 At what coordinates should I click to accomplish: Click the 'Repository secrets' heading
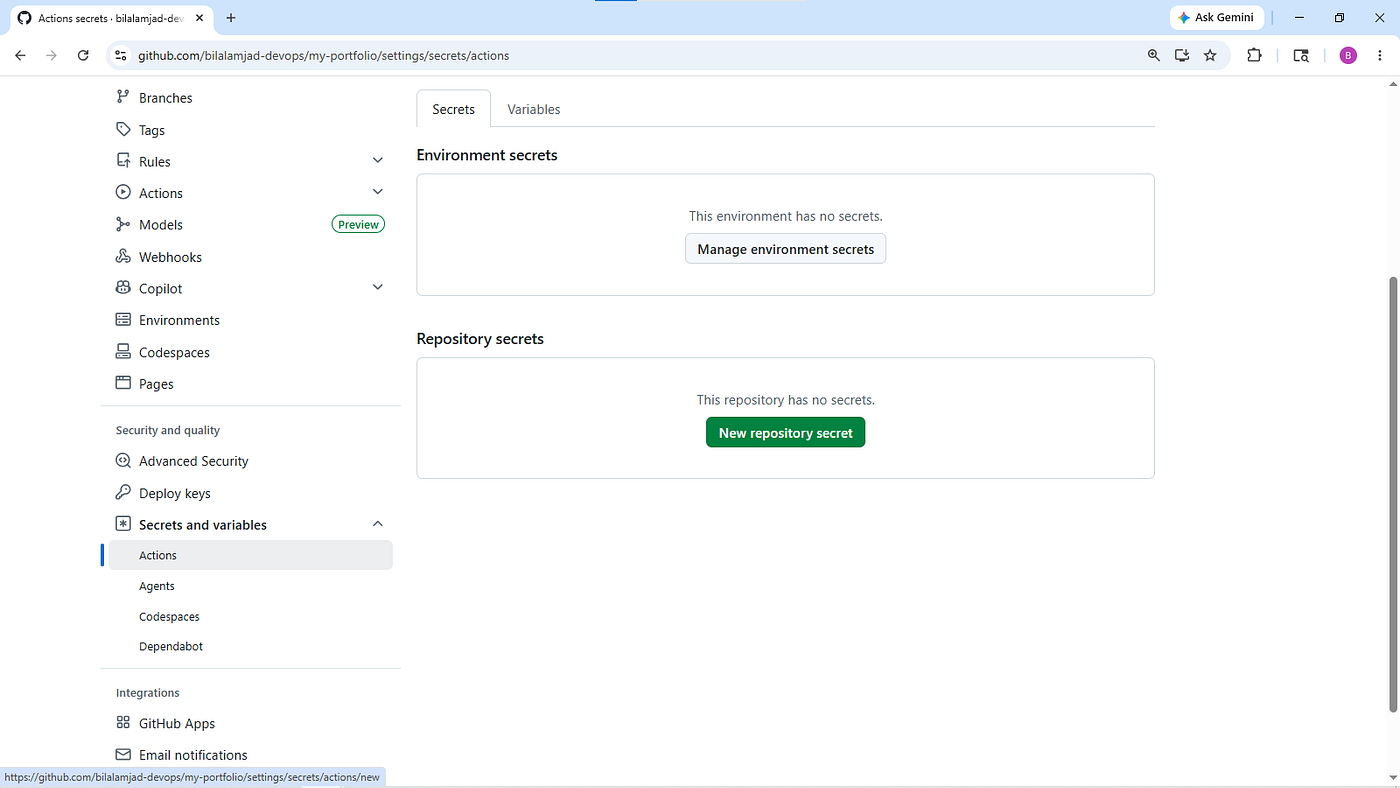(480, 339)
